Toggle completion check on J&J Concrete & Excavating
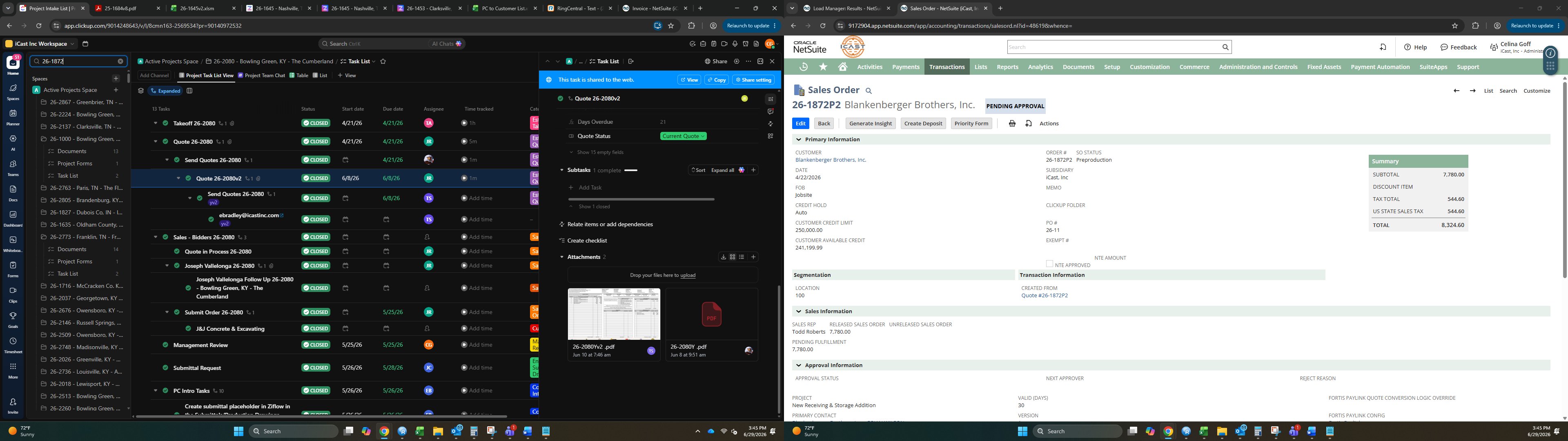 [x=188, y=329]
